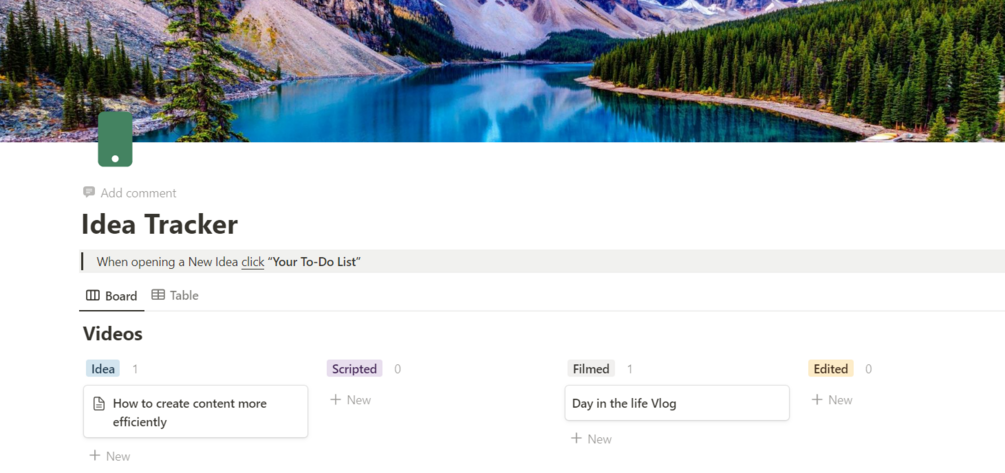
Task: Click the document icon on the content card
Action: click(99, 403)
